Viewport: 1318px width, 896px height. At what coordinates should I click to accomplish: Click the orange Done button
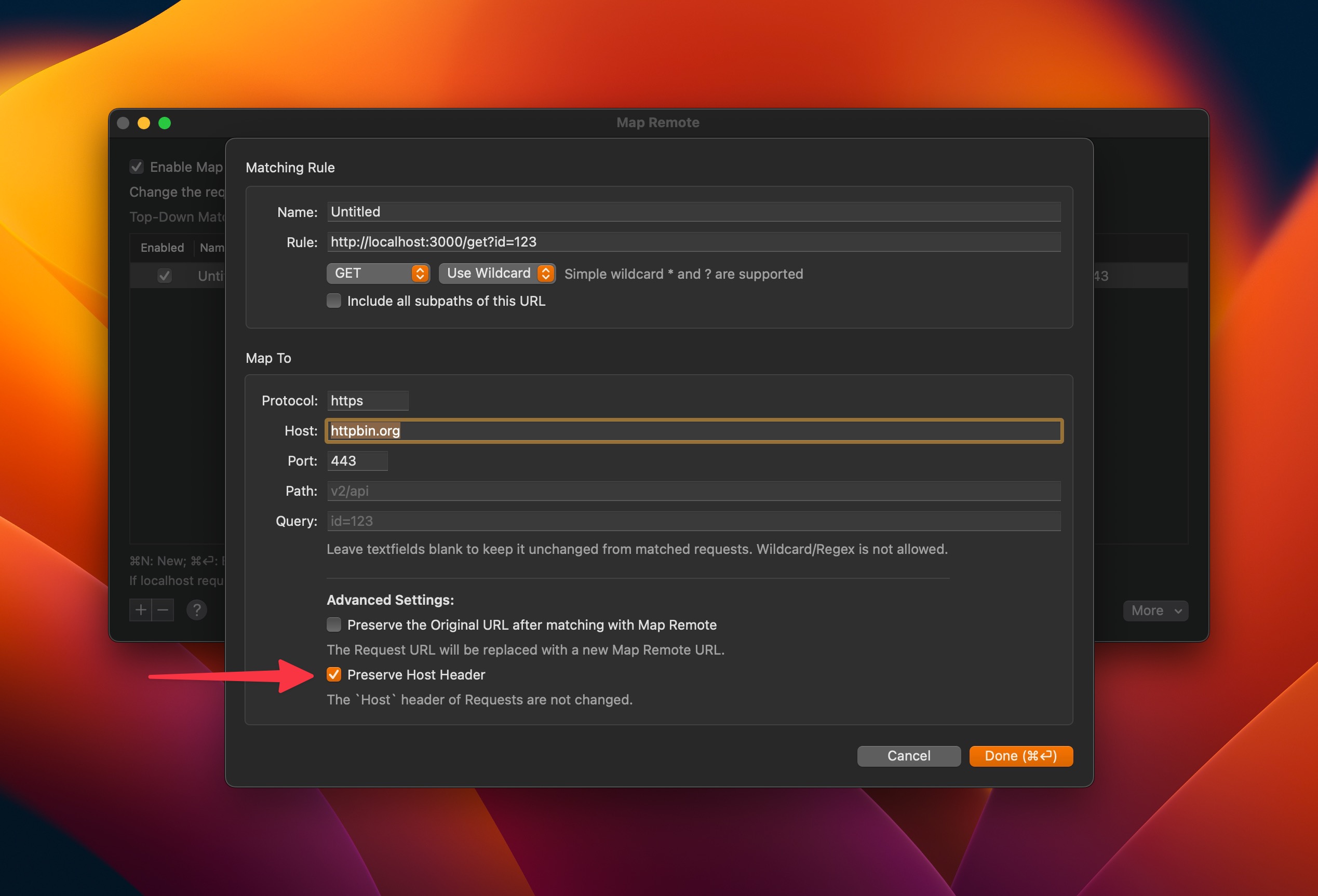coord(1020,756)
